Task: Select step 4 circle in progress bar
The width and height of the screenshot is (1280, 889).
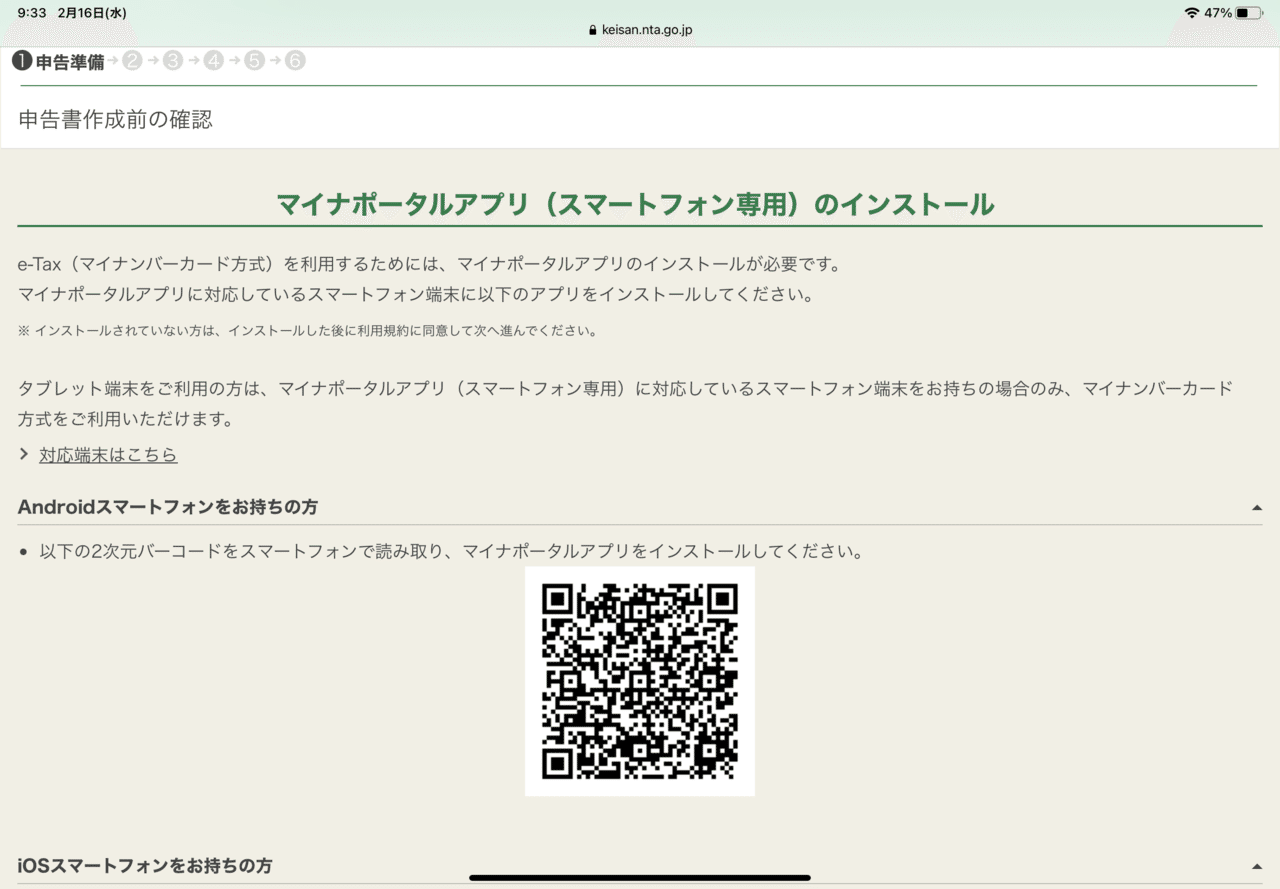Action: coord(214,61)
